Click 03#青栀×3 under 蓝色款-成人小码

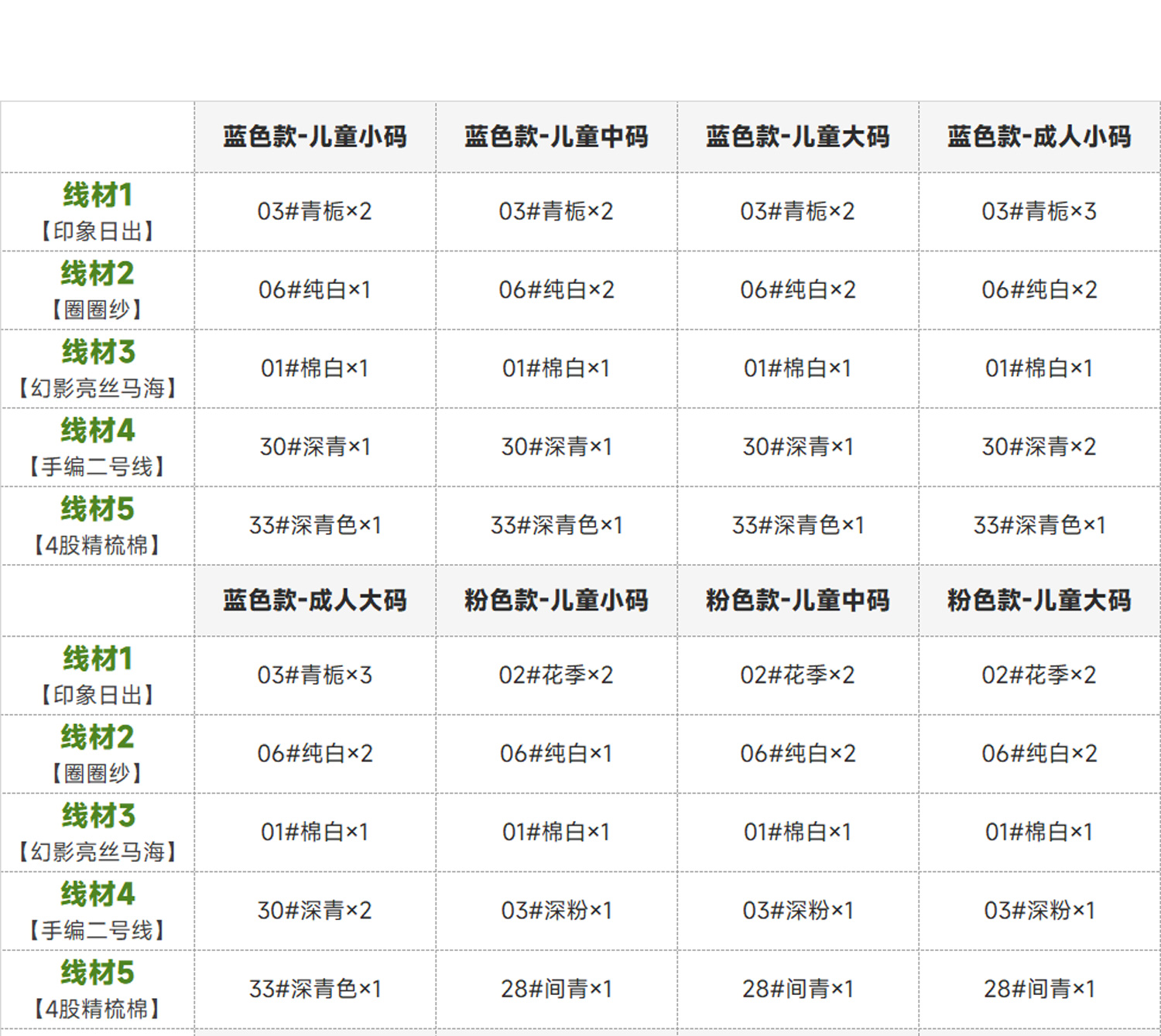pyautogui.click(x=1039, y=211)
